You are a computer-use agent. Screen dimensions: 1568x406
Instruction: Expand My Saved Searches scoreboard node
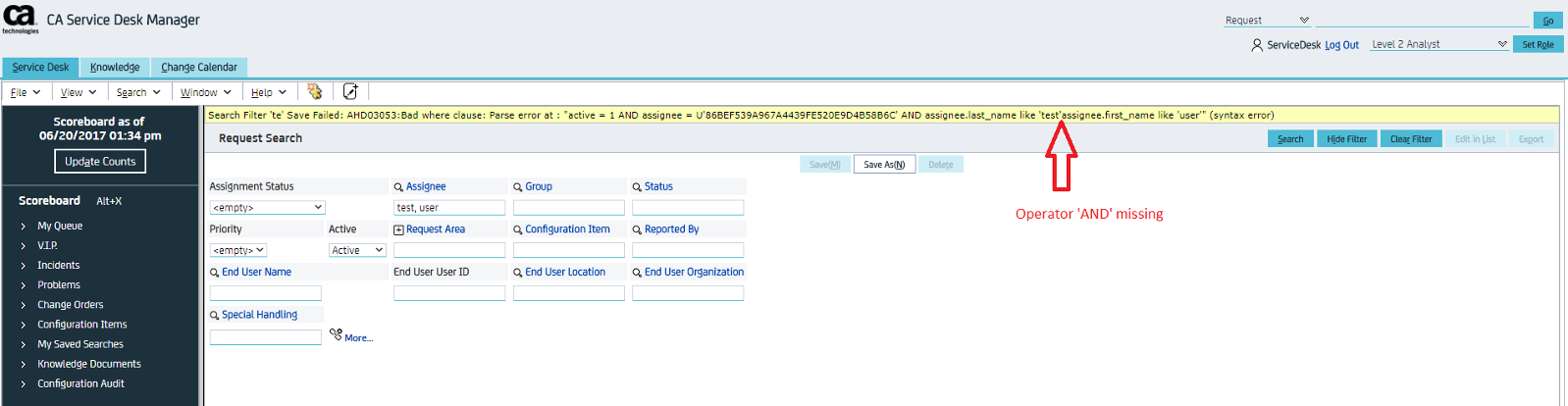(x=23, y=344)
